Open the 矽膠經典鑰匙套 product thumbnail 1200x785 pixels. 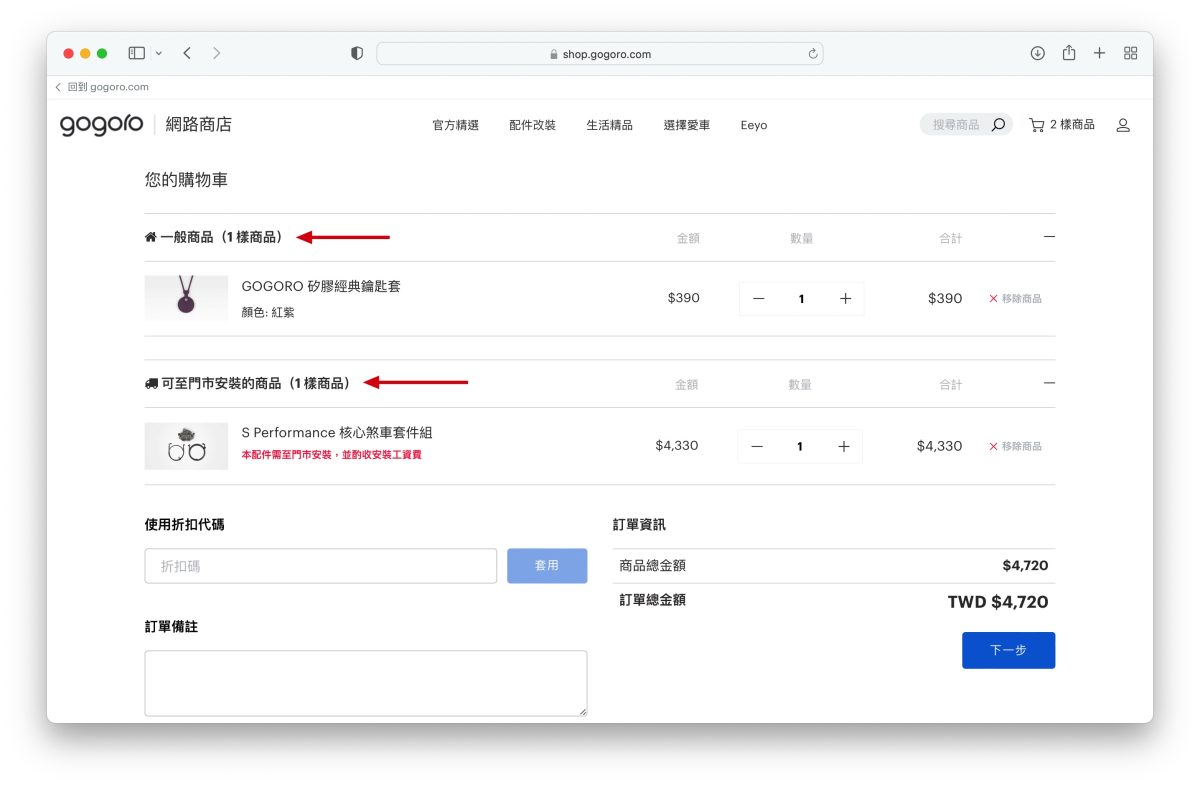click(x=186, y=298)
